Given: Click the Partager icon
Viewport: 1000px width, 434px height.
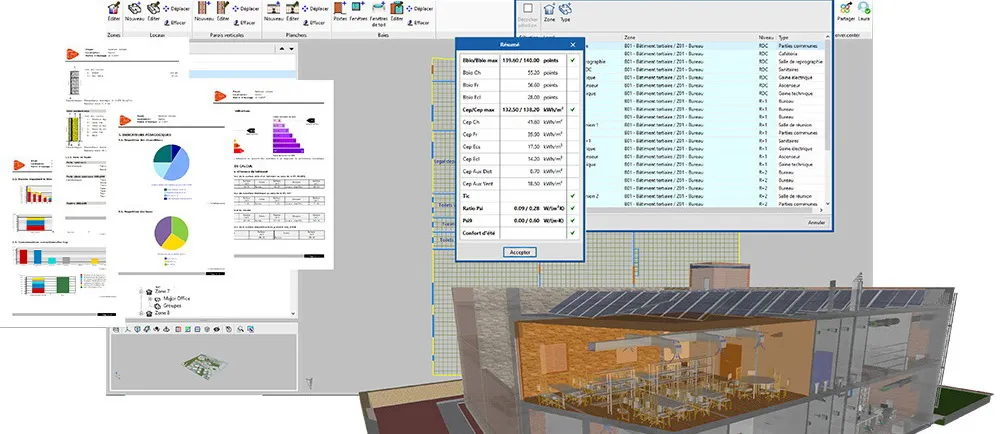Looking at the screenshot, I should coord(847,10).
